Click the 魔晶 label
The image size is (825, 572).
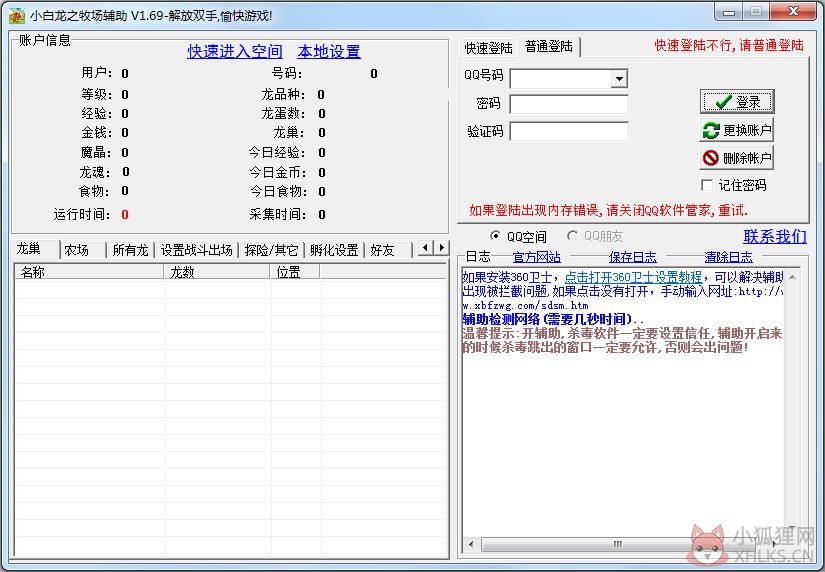tap(96, 153)
